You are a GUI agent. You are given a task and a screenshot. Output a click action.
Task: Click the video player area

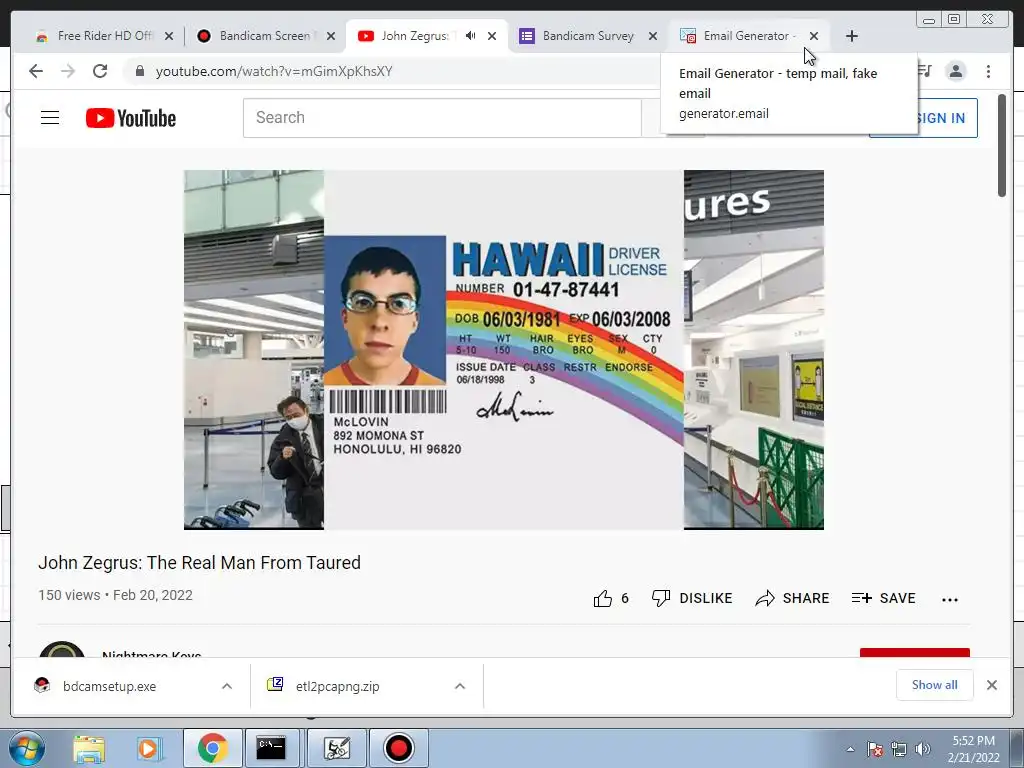pyautogui.click(x=504, y=349)
